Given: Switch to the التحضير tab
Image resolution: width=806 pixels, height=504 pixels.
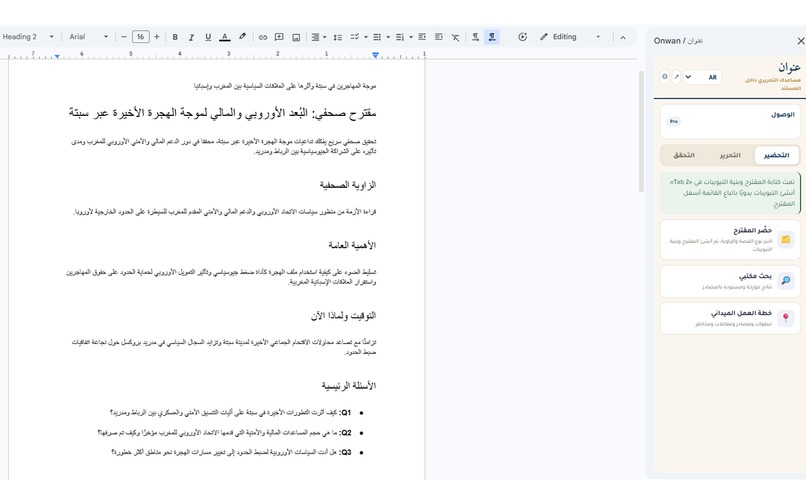Looking at the screenshot, I should [x=776, y=155].
